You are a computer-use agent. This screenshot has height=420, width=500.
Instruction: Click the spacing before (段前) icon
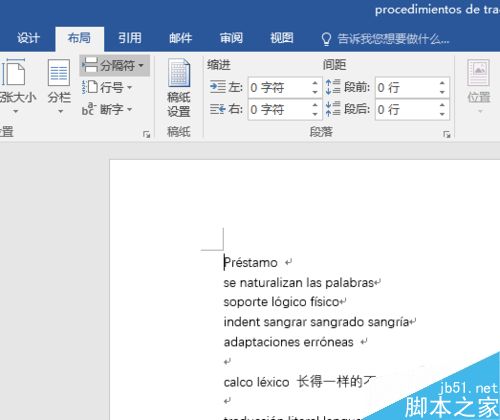[333, 87]
